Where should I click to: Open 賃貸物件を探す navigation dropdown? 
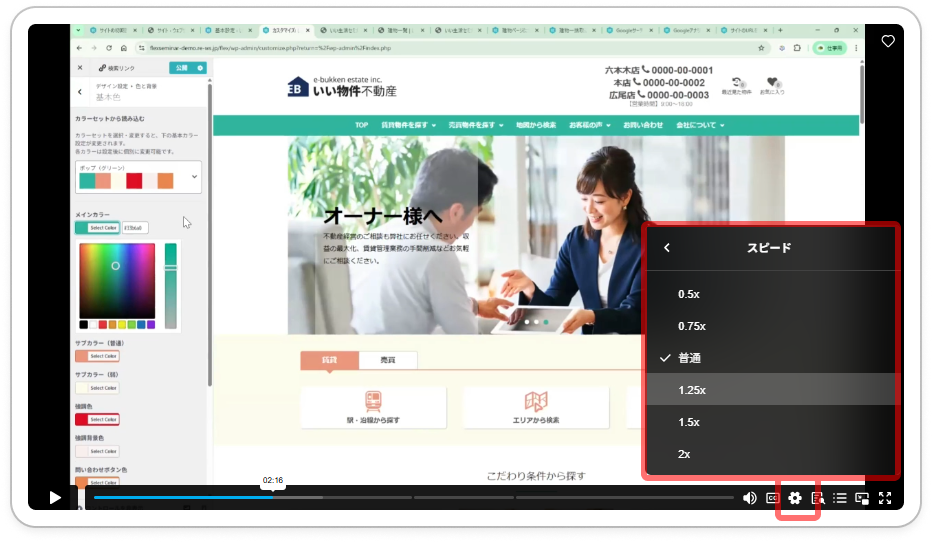[x=409, y=125]
